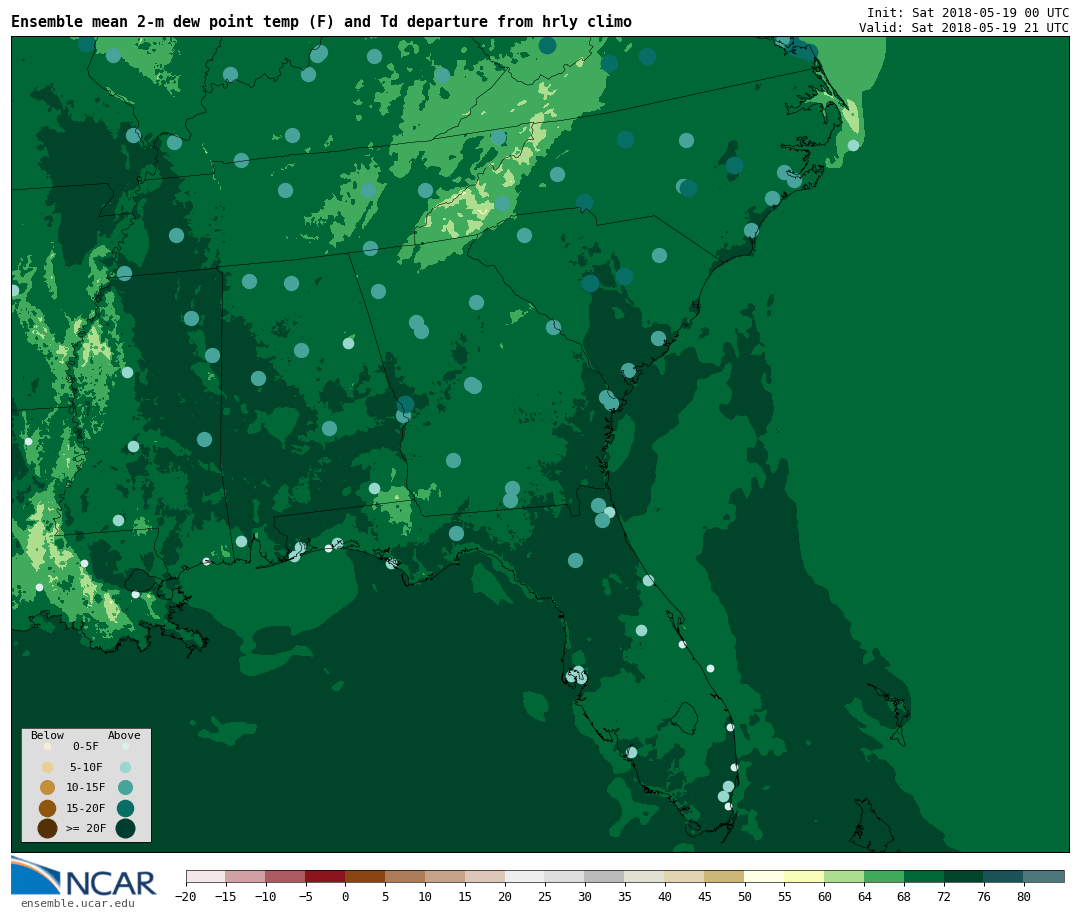Click the '10-15F' legend label
The image size is (1080, 915).
(86, 788)
